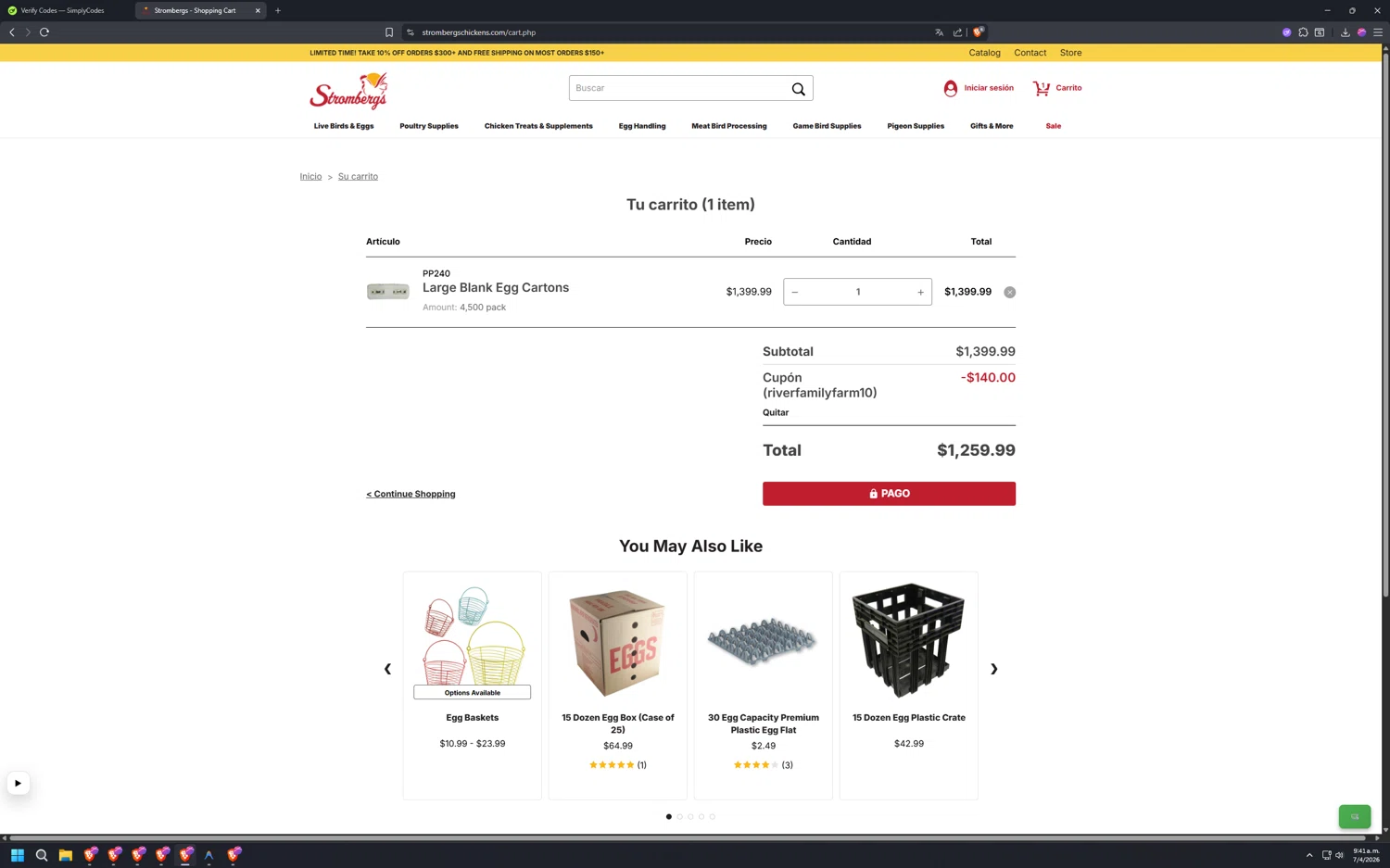Screen dimensions: 1390x868
Task: Click the taskbar clock and date
Action: tap(1366, 855)
